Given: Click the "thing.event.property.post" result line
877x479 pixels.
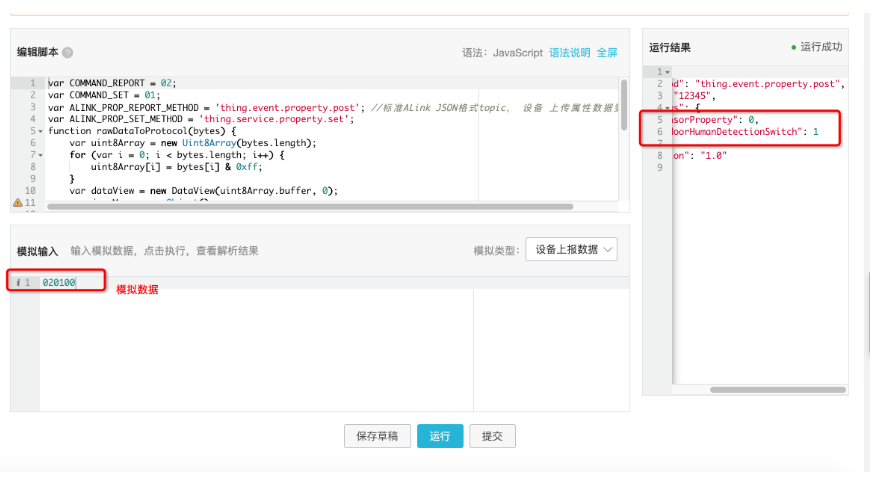Looking at the screenshot, I should (x=758, y=84).
